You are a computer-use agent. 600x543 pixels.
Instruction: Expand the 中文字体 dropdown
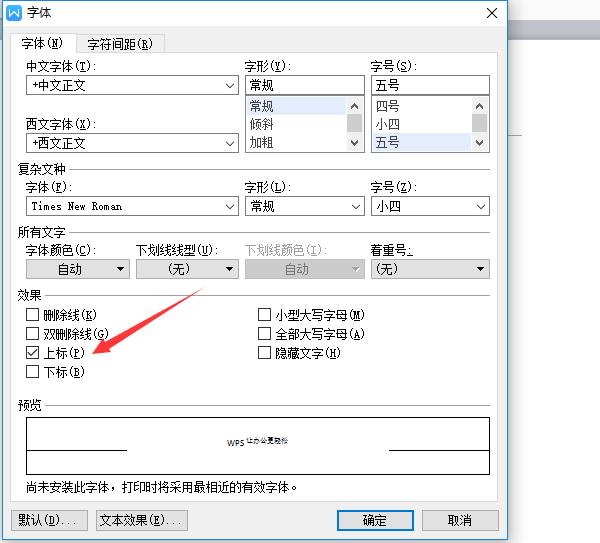pos(230,85)
